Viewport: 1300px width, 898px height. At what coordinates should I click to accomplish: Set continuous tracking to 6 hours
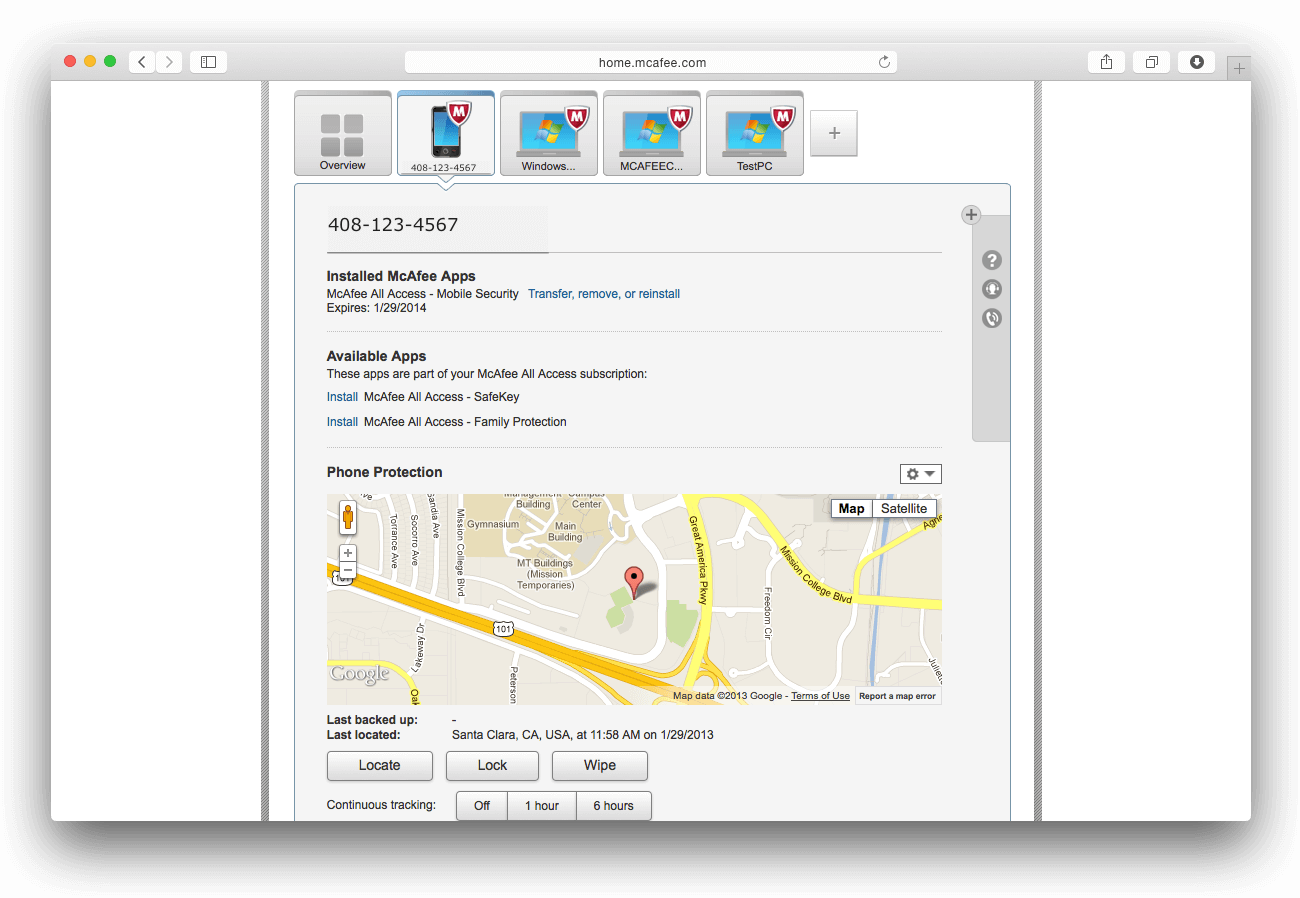tap(614, 806)
